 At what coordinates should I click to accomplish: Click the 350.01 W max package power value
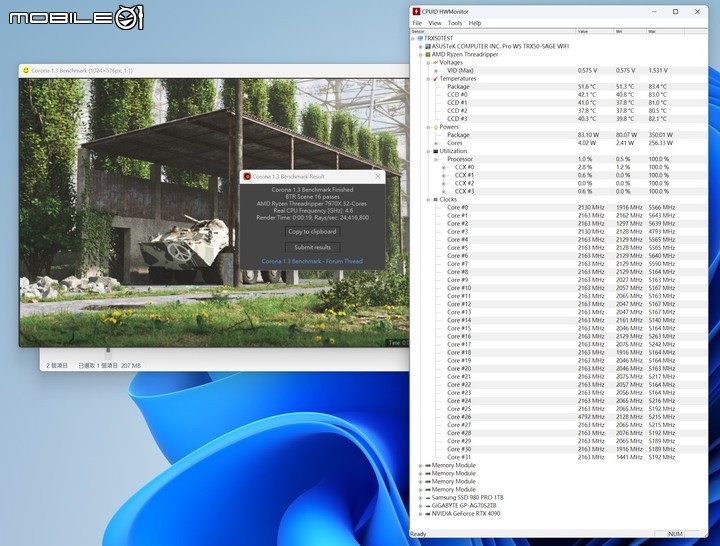661,135
